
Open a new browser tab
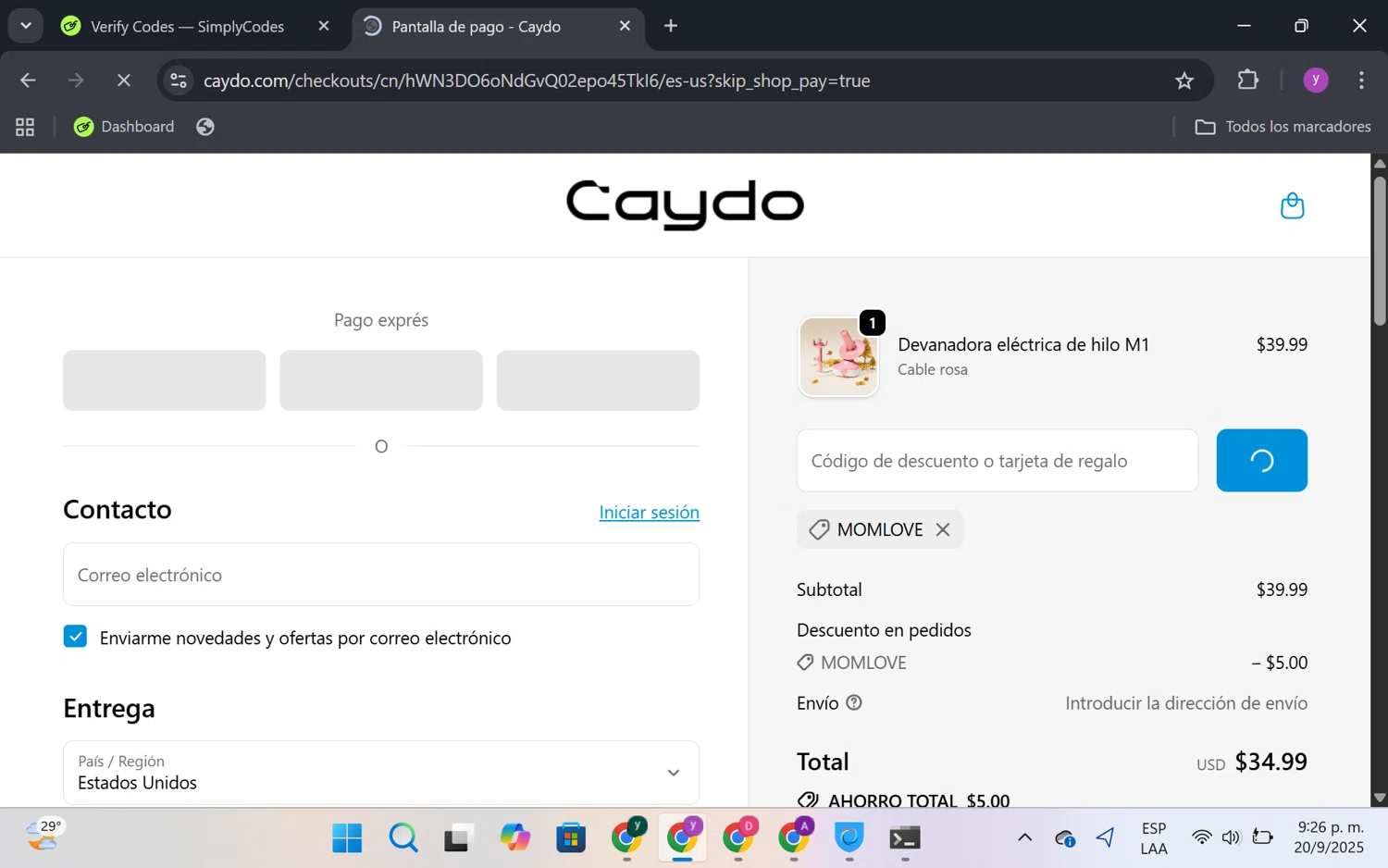(671, 26)
